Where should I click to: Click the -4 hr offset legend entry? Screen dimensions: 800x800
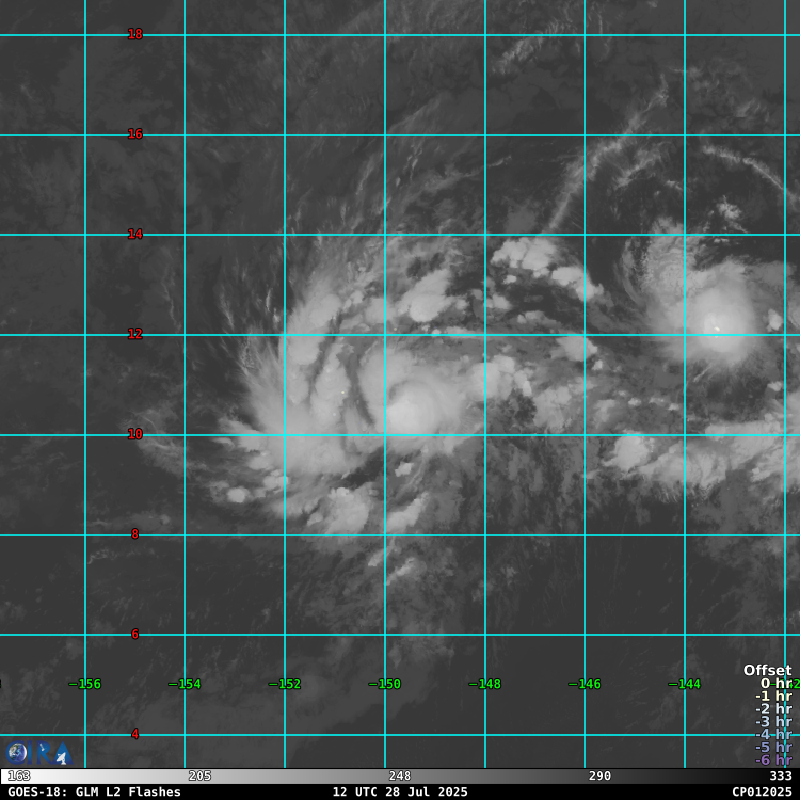pos(773,735)
